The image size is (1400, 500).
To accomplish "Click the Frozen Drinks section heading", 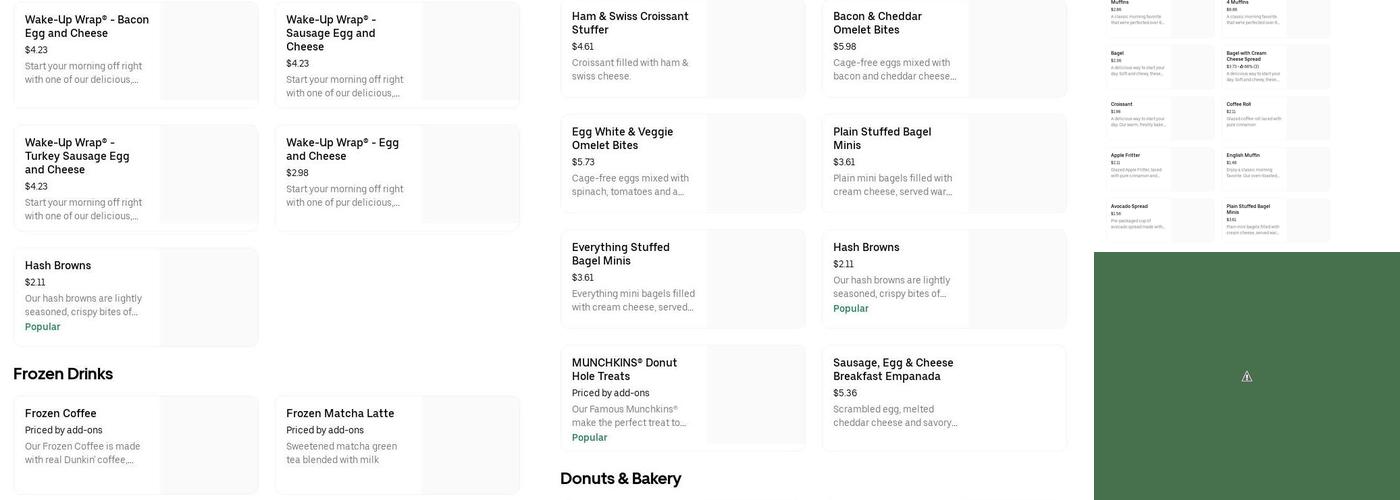I will [x=63, y=374].
